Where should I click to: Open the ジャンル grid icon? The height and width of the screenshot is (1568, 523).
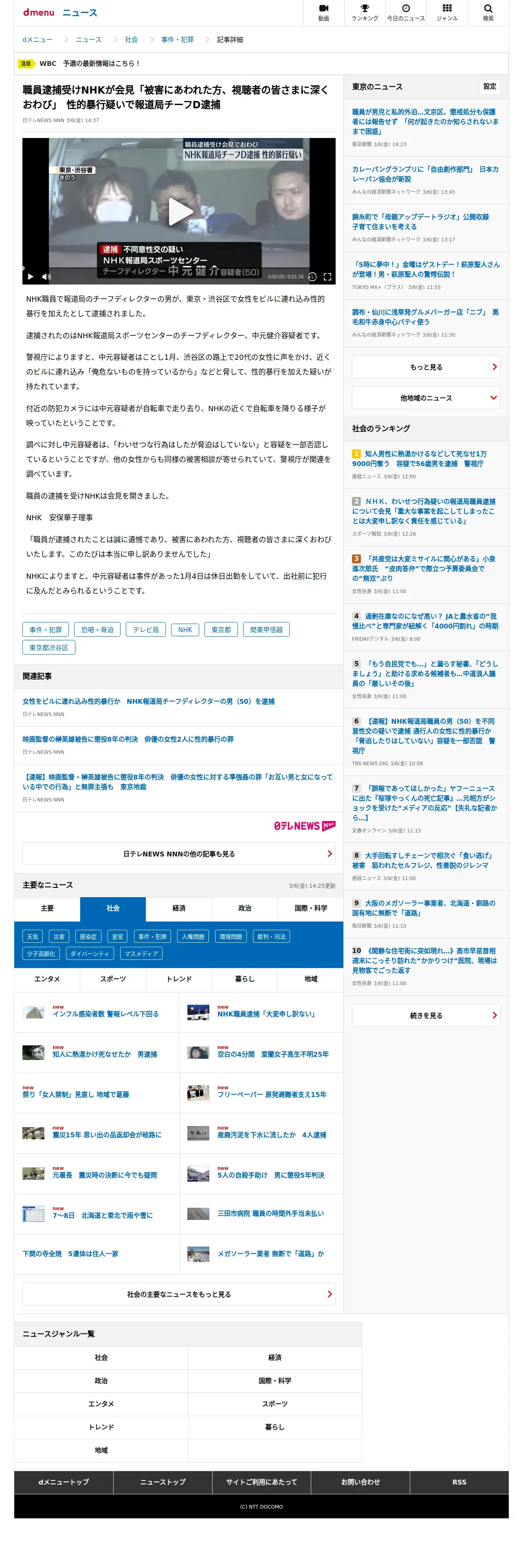447,12
